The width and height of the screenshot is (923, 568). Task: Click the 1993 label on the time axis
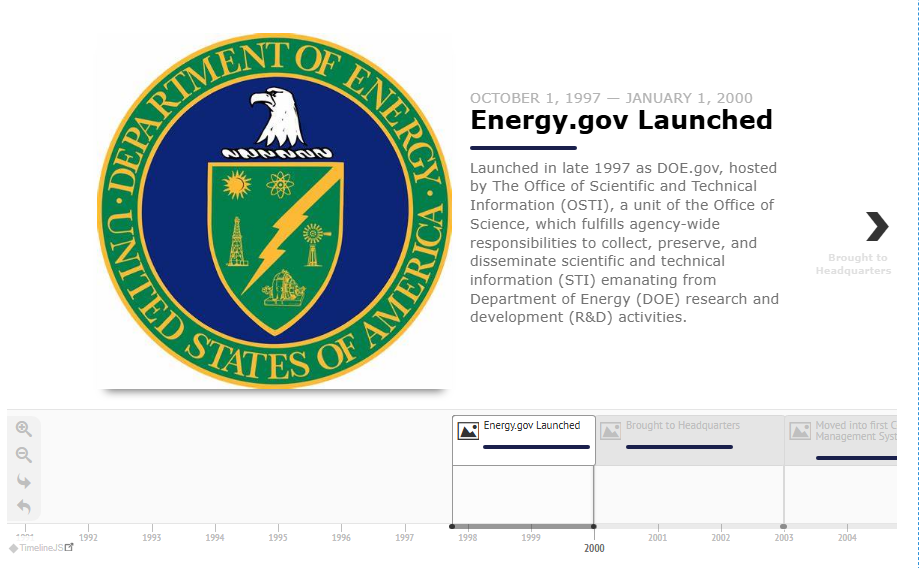[151, 537]
